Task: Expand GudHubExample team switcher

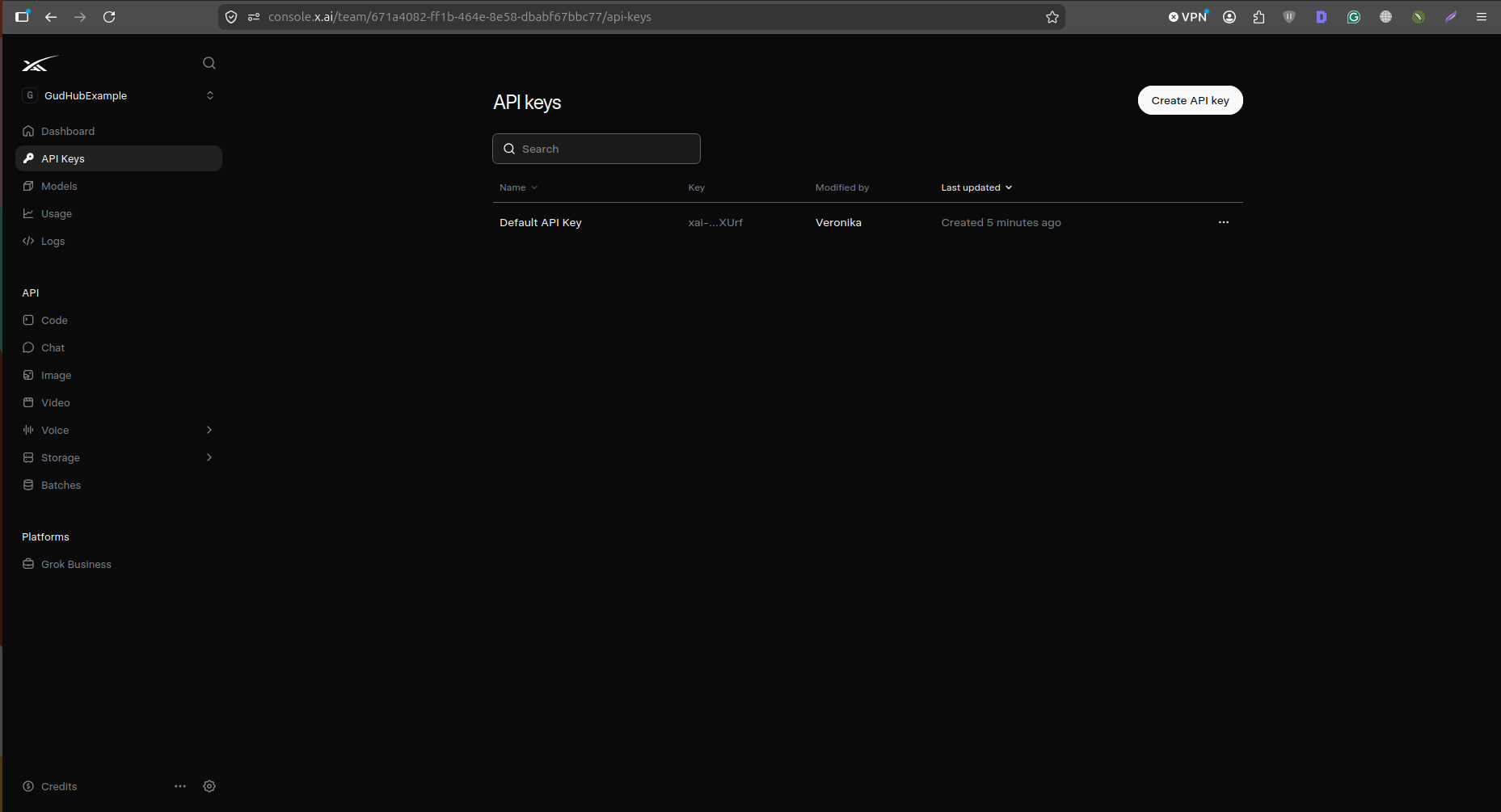Action: click(x=119, y=95)
